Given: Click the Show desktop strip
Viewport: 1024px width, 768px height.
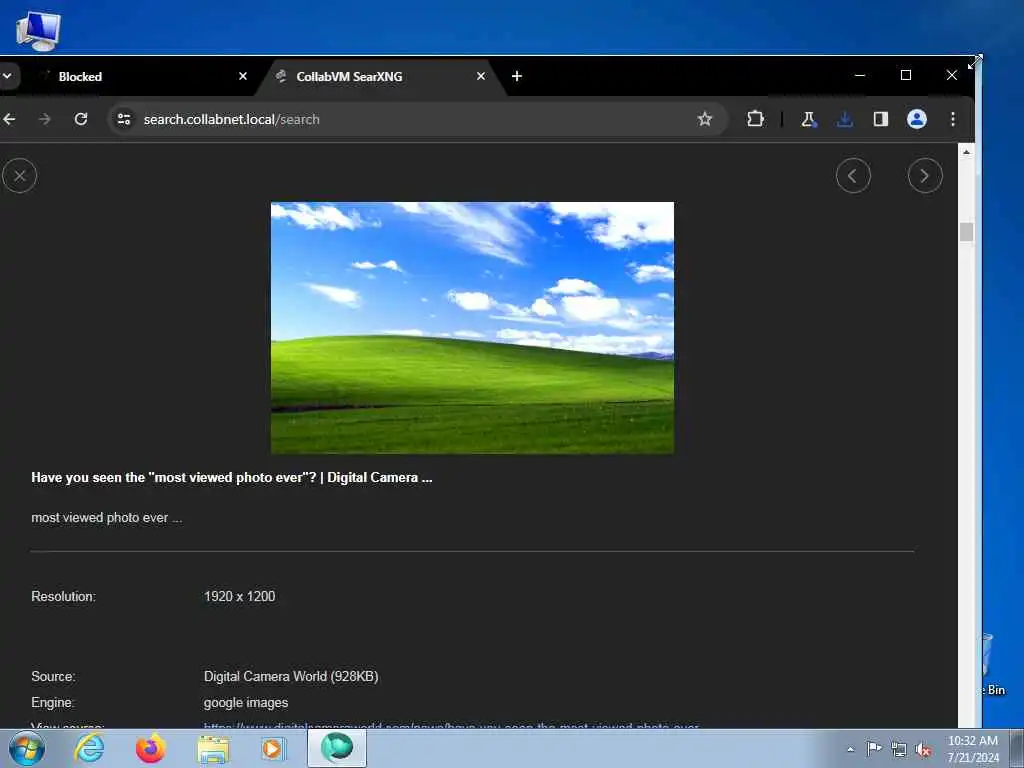Looking at the screenshot, I should point(1019,748).
